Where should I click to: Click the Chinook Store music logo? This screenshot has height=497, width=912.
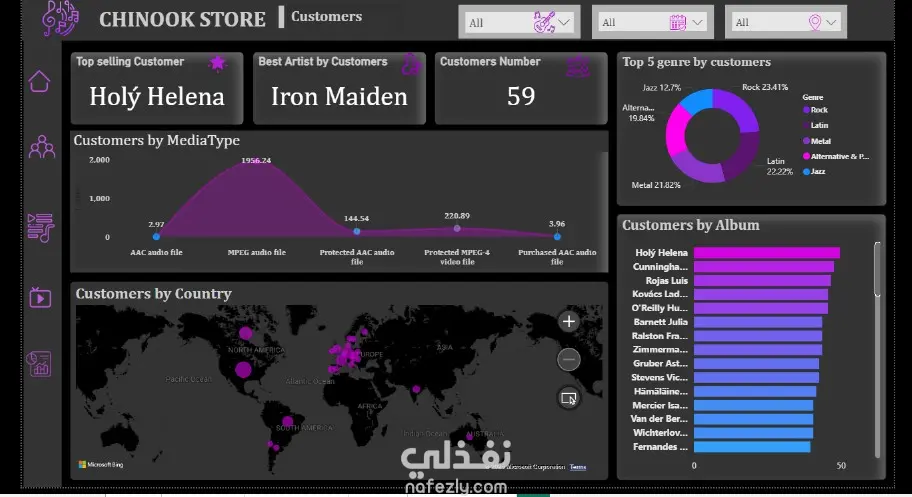(60, 18)
